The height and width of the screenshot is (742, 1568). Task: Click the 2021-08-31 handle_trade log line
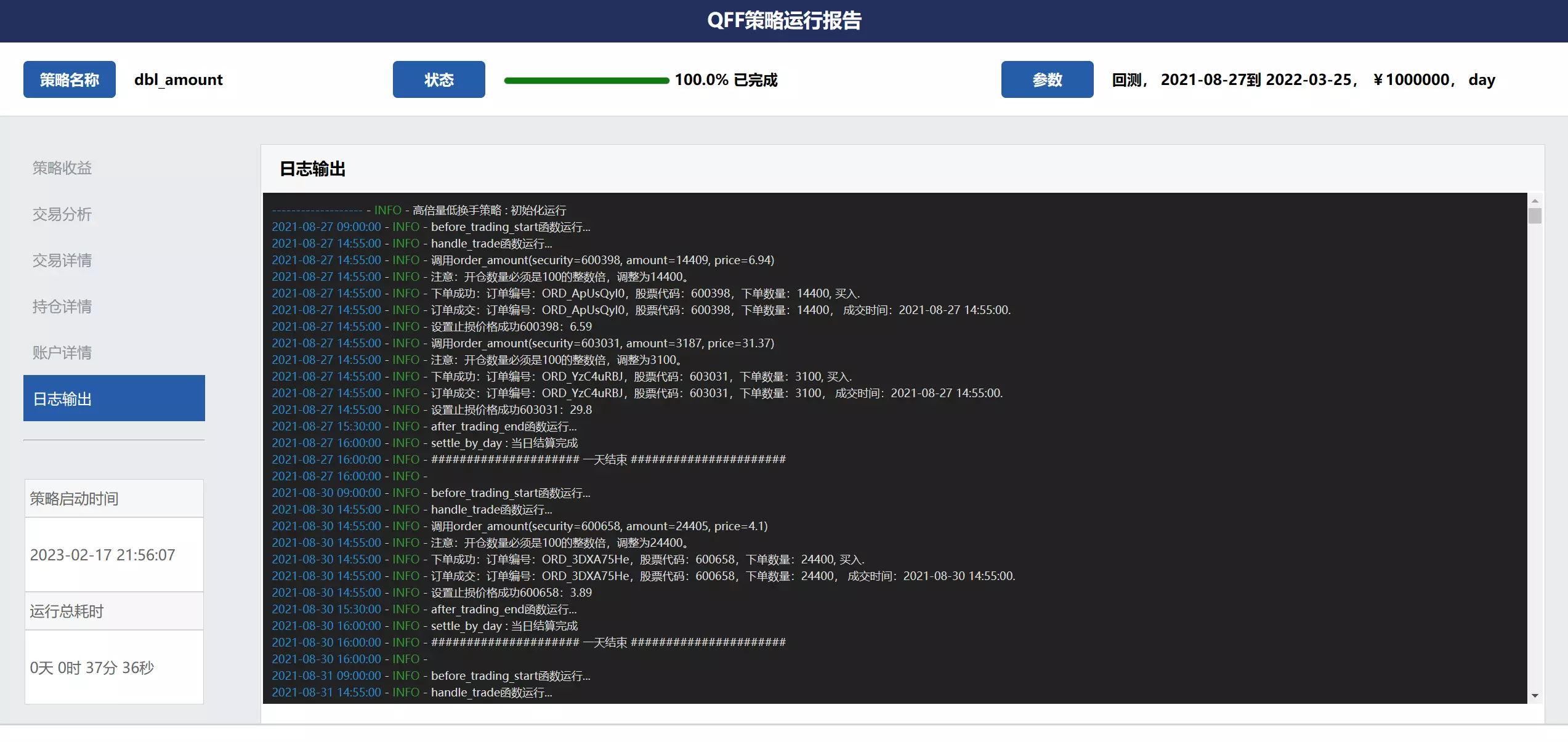(x=412, y=692)
